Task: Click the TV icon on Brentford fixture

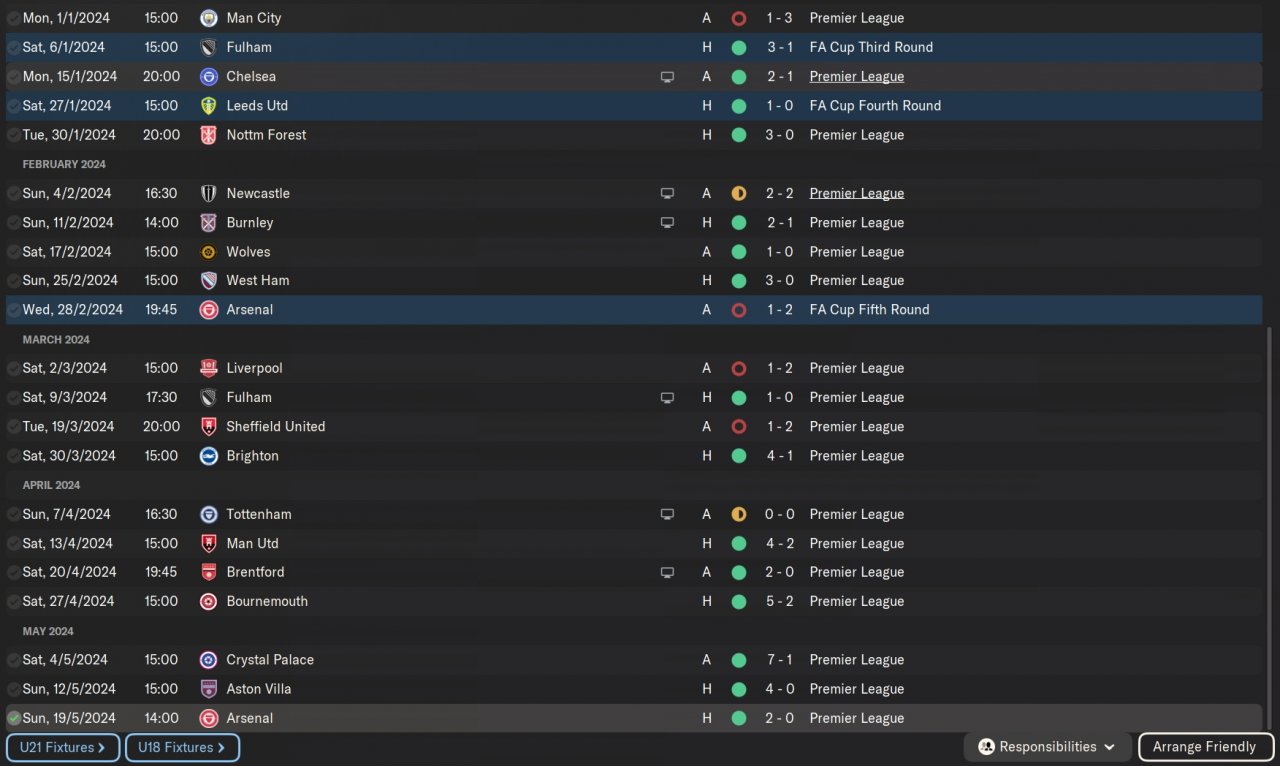Action: [667, 573]
